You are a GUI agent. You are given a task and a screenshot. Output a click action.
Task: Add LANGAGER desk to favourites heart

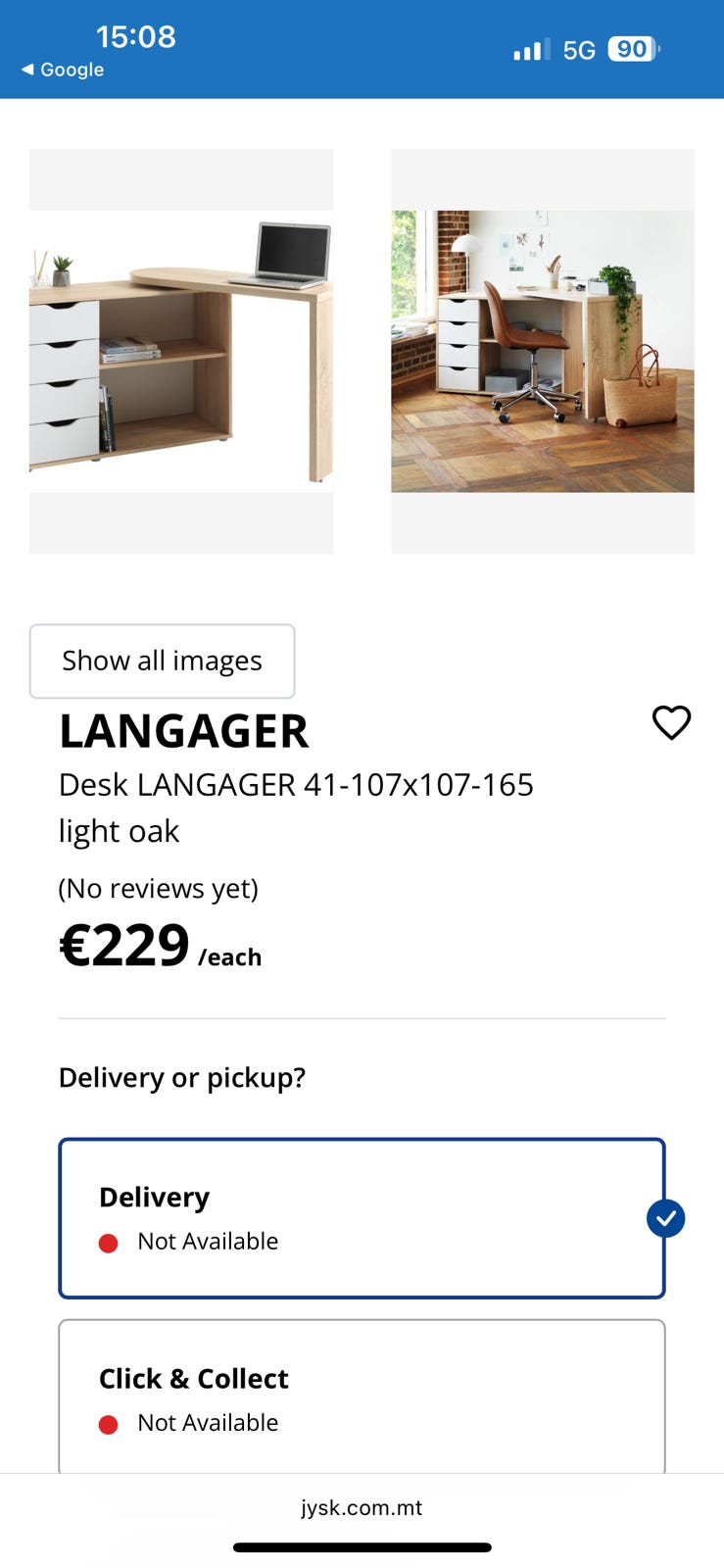coord(671,722)
